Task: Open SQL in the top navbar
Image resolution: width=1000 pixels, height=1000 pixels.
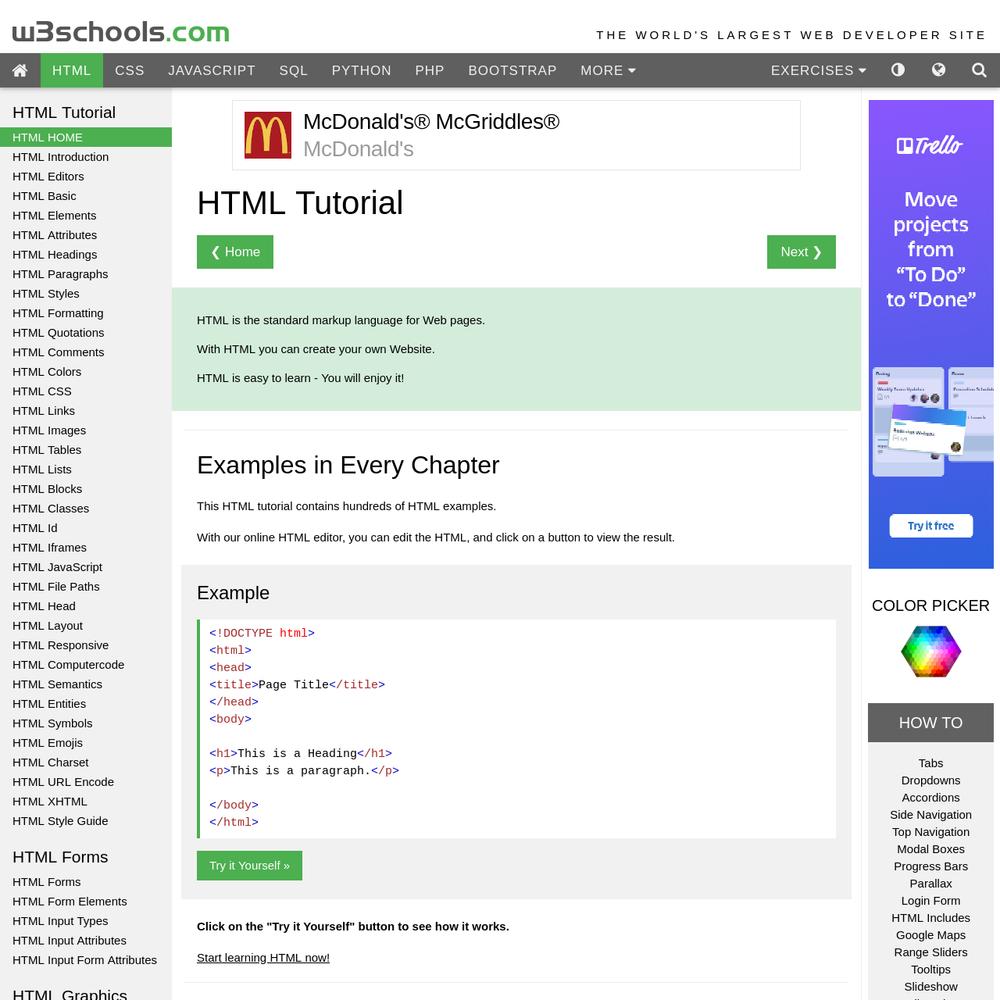Action: (x=293, y=70)
